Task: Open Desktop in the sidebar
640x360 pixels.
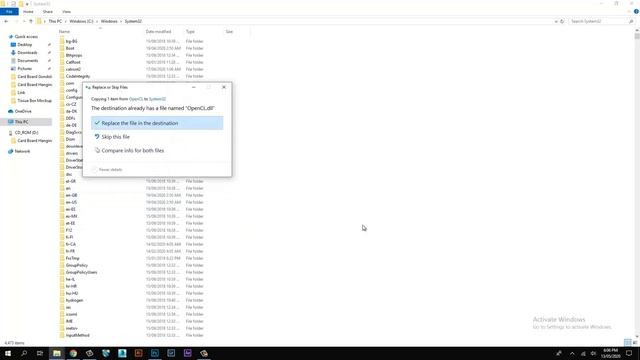Action: point(24,44)
